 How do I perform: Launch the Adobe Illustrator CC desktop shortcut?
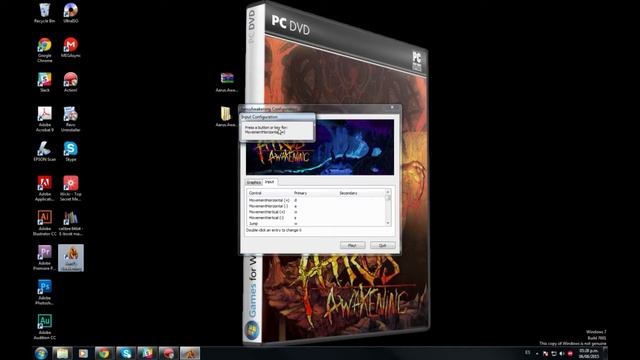[44, 223]
